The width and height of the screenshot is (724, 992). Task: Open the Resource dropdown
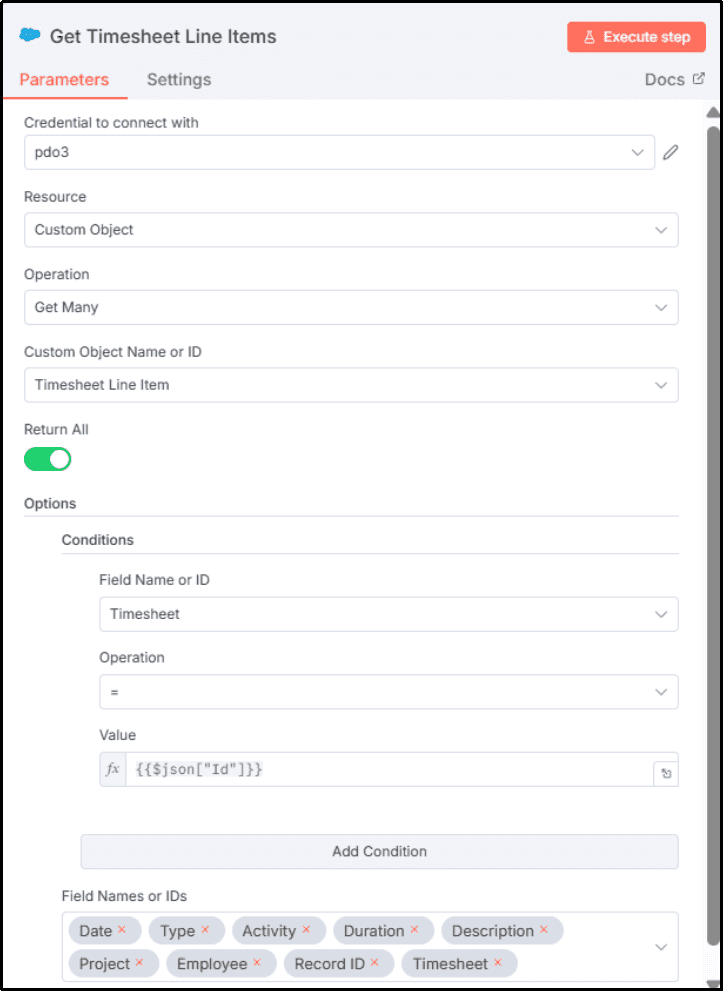click(351, 230)
